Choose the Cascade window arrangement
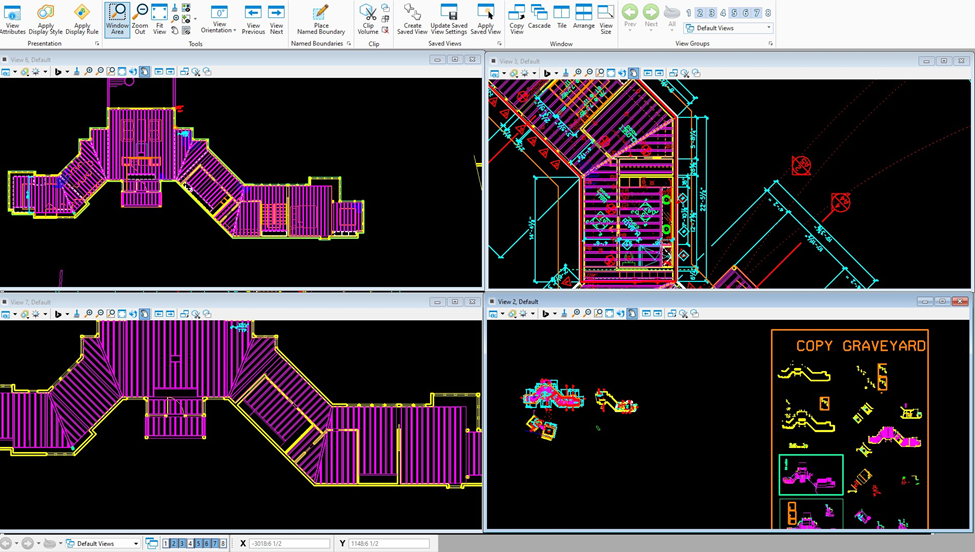 coord(539,16)
